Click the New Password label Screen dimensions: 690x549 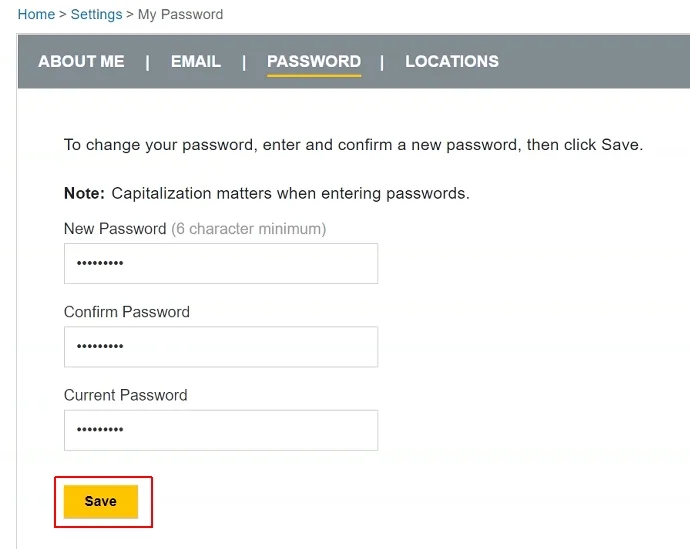point(115,229)
